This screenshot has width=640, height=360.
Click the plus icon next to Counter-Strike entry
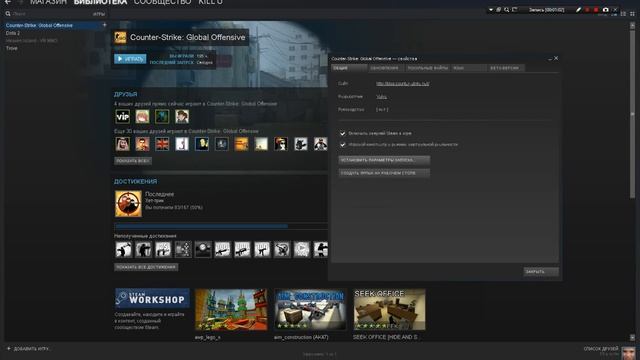pyautogui.click(x=104, y=25)
